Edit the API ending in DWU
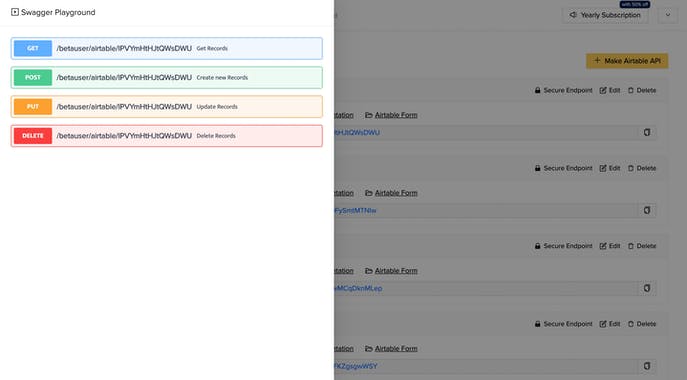The width and height of the screenshot is (687, 380). click(x=610, y=90)
